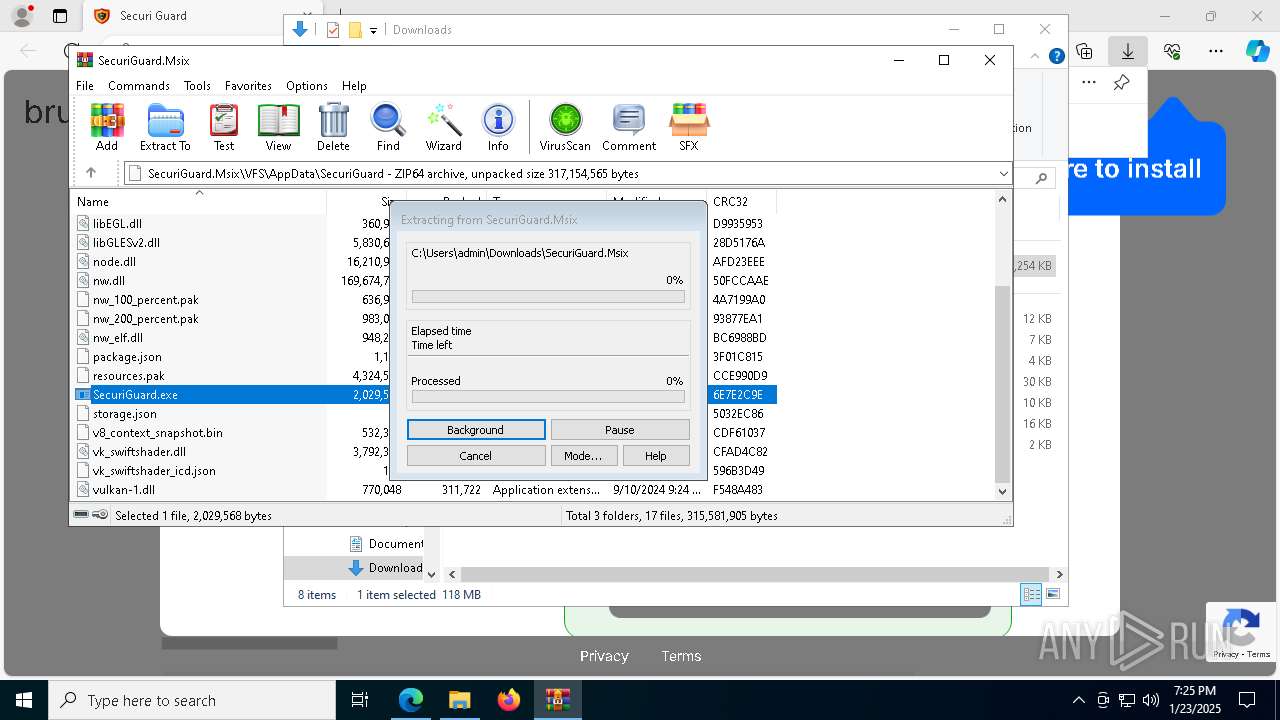Click the View file toolbar icon

tap(278, 127)
